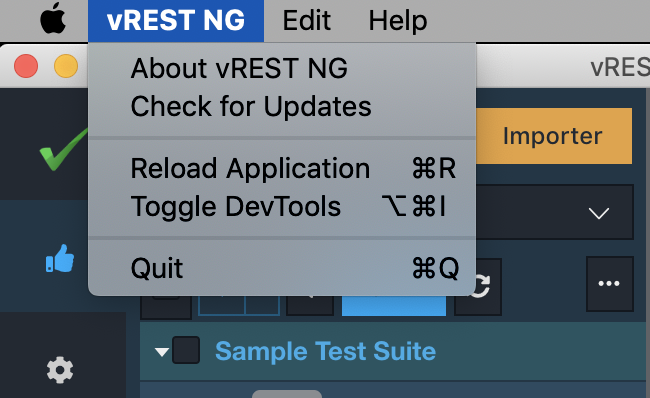Expand the dropdown chevron below Importer
This screenshot has width=650, height=398.
click(x=599, y=213)
